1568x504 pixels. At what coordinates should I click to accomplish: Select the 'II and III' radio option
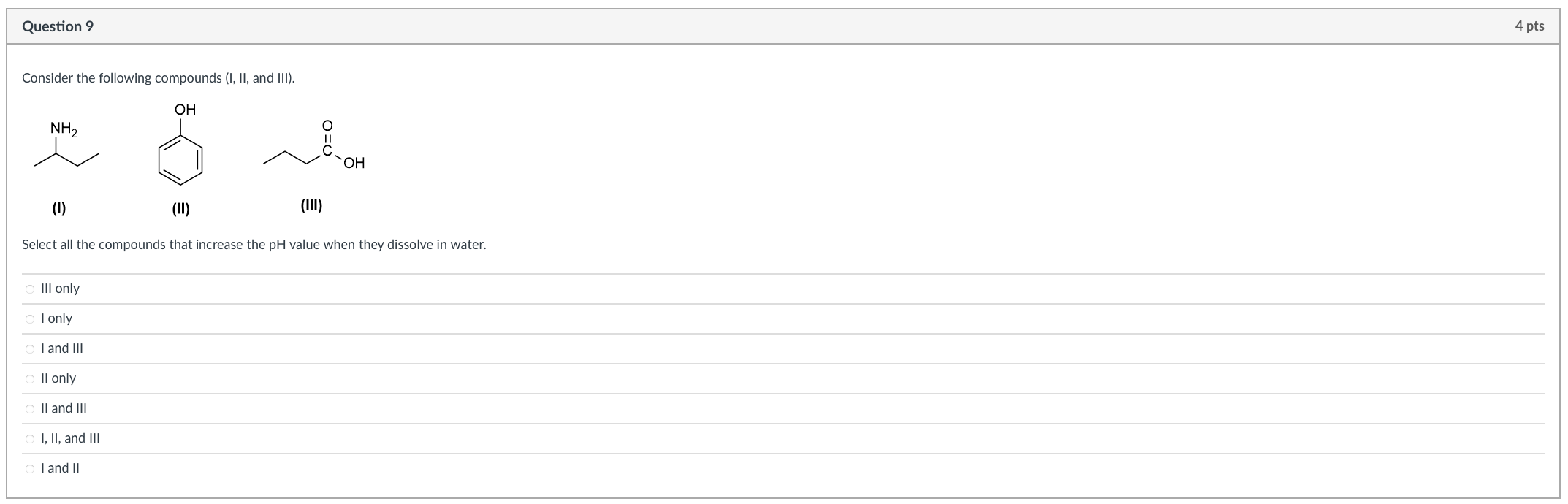30,409
